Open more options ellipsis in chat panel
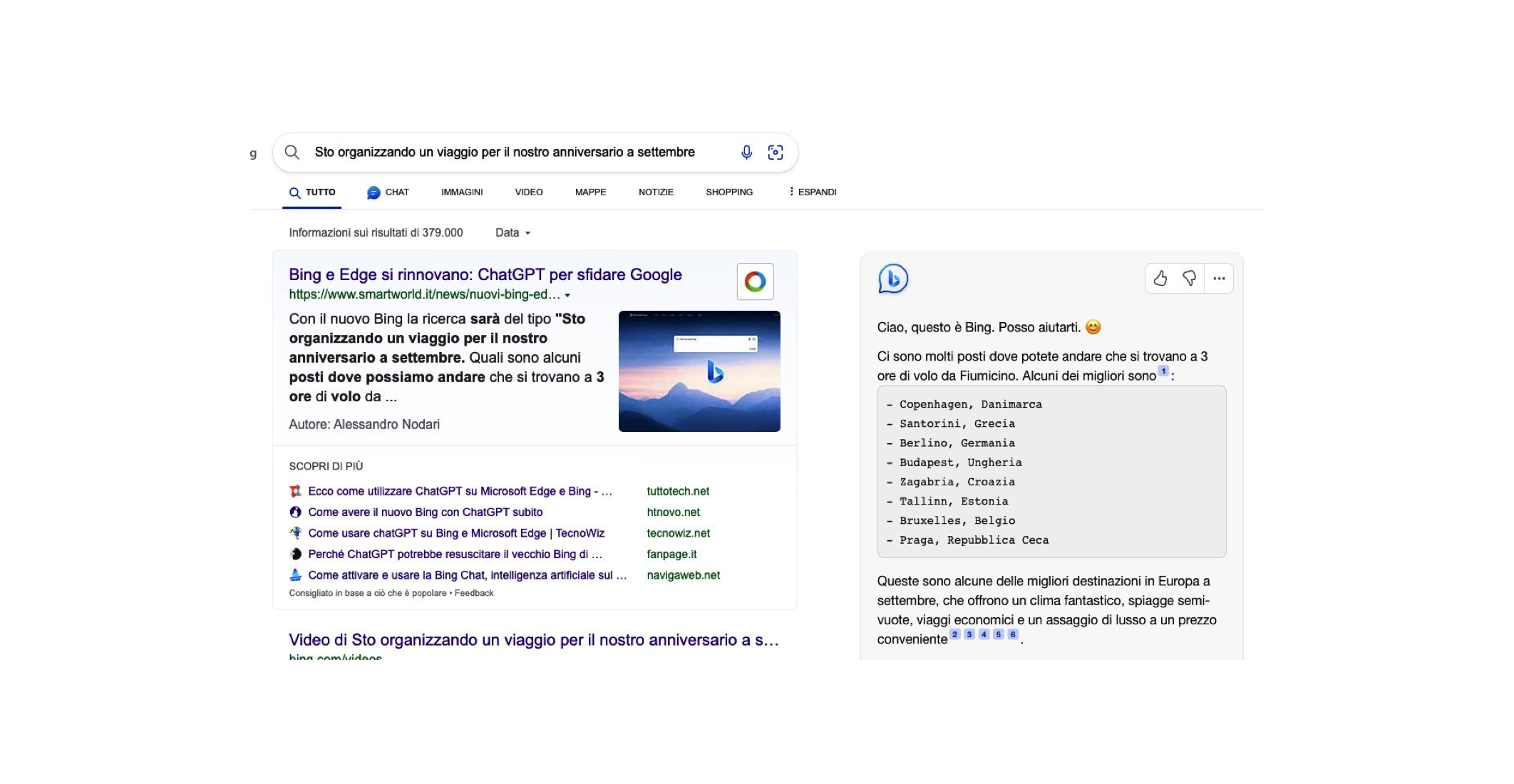This screenshot has height=784, width=1514. coord(1219,279)
